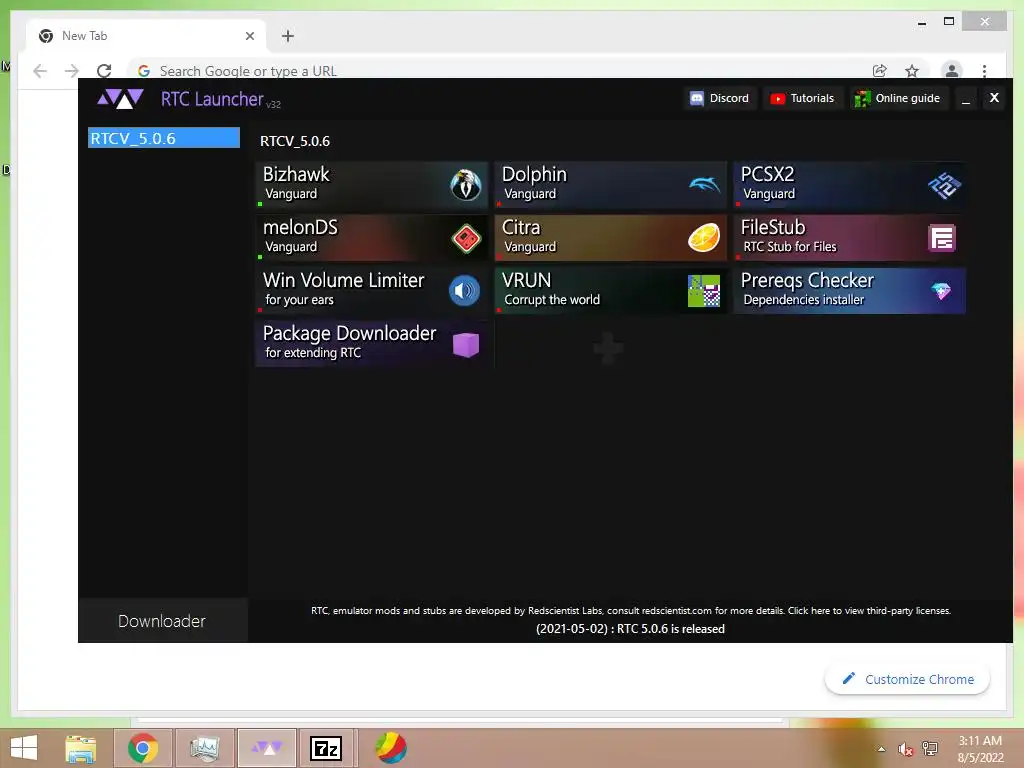Bookmark the page with star icon
This screenshot has height=768, width=1024.
pos(912,71)
